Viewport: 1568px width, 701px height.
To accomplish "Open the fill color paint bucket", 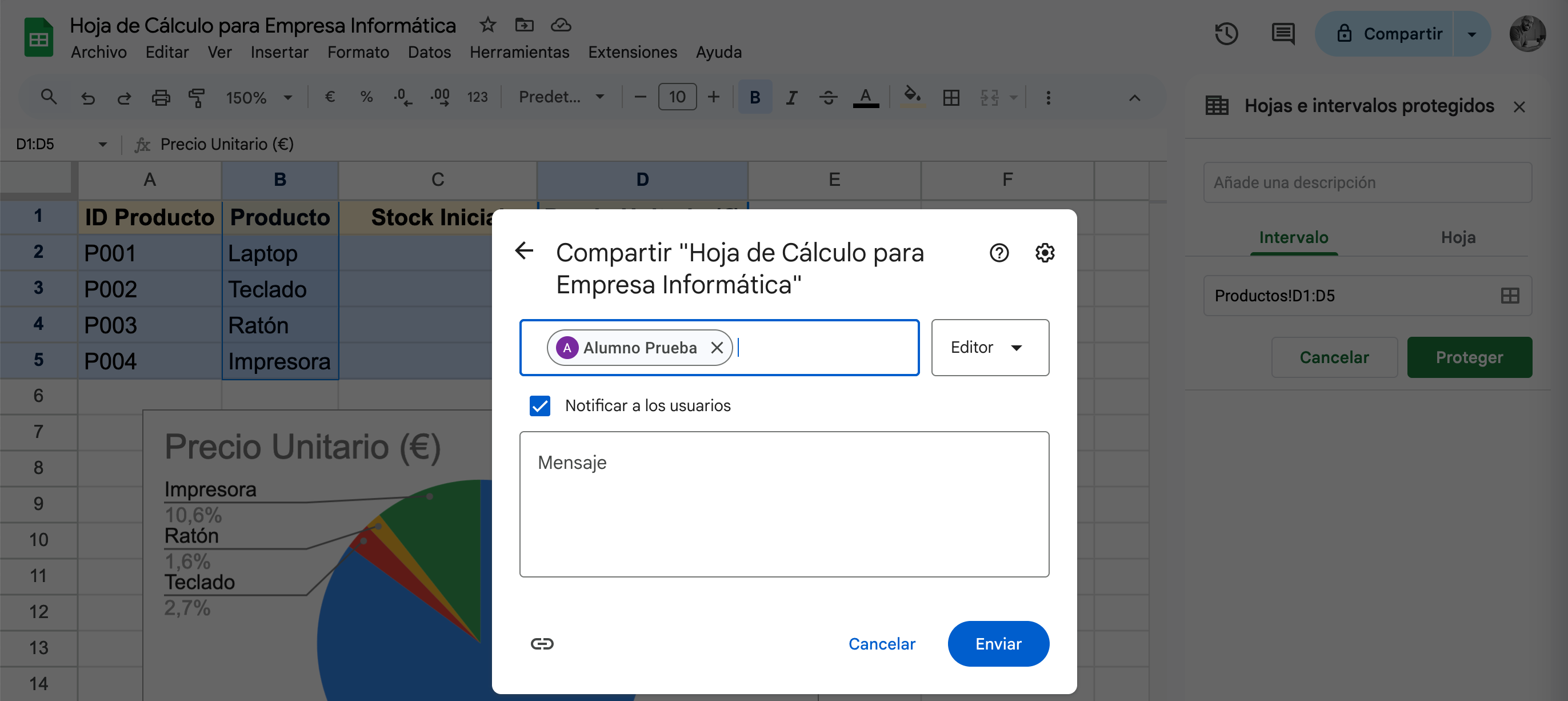I will pos(911,96).
